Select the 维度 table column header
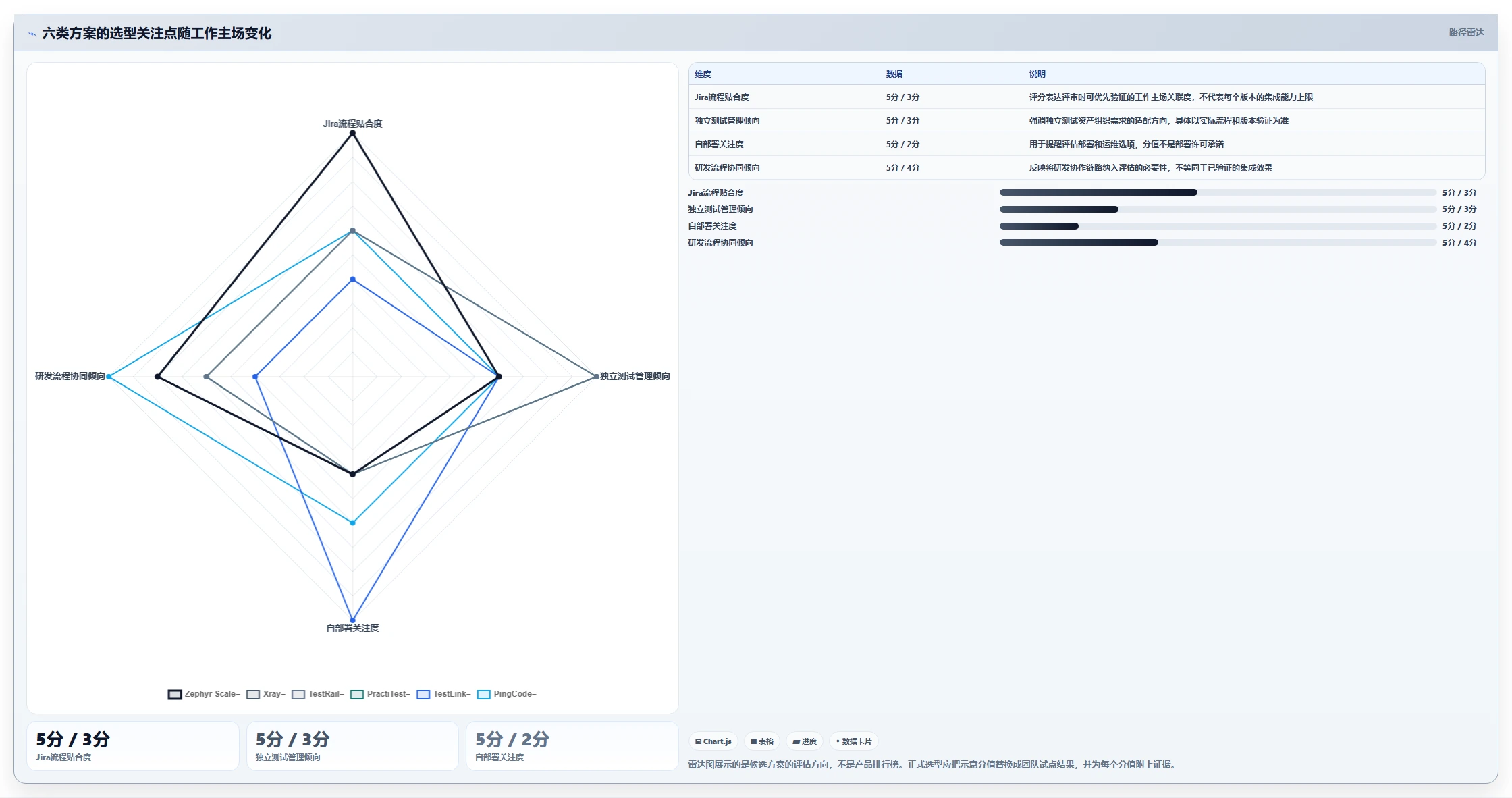This screenshot has width=1512, height=798. pos(703,74)
